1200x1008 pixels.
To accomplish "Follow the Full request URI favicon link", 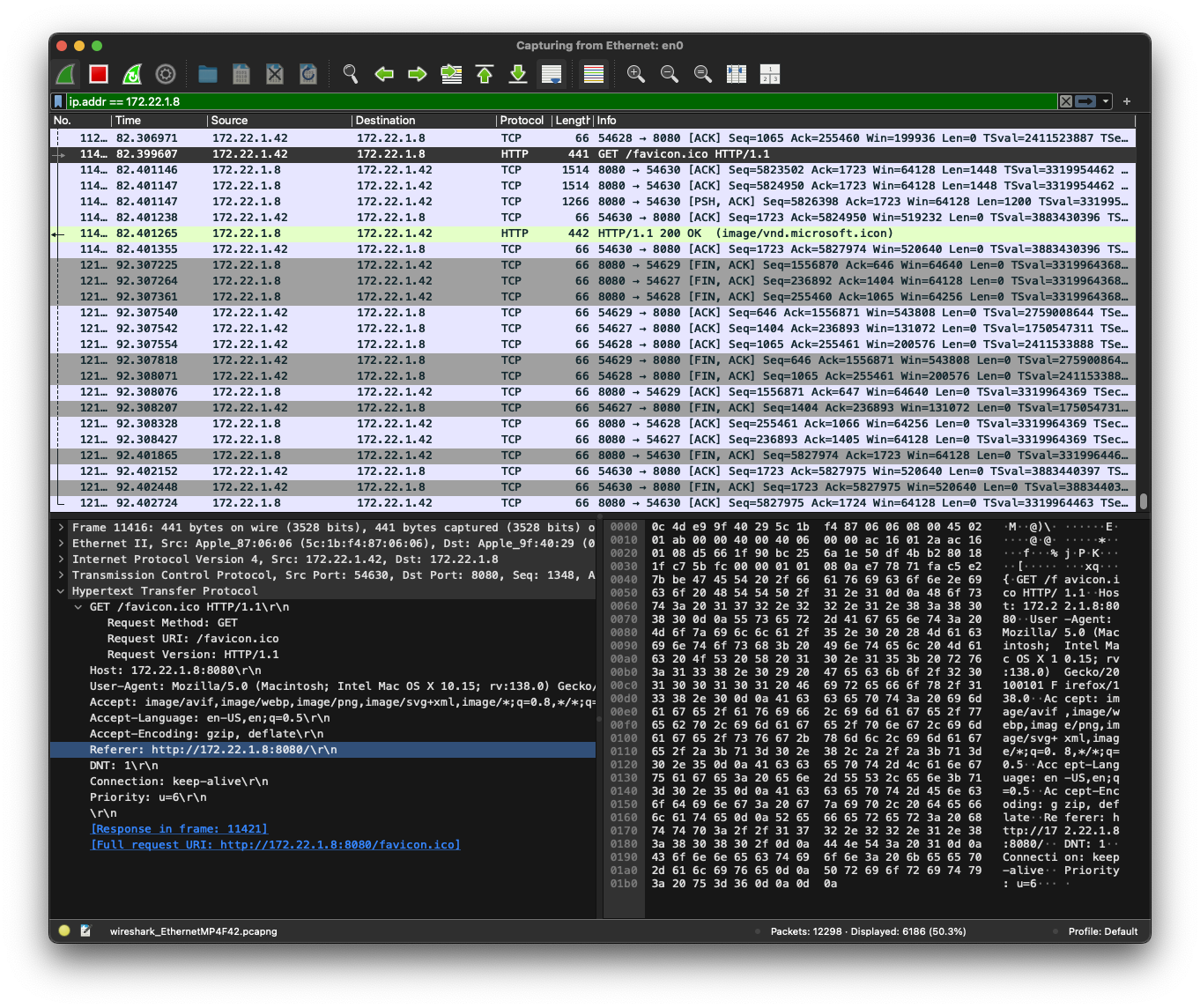I will click(x=275, y=844).
